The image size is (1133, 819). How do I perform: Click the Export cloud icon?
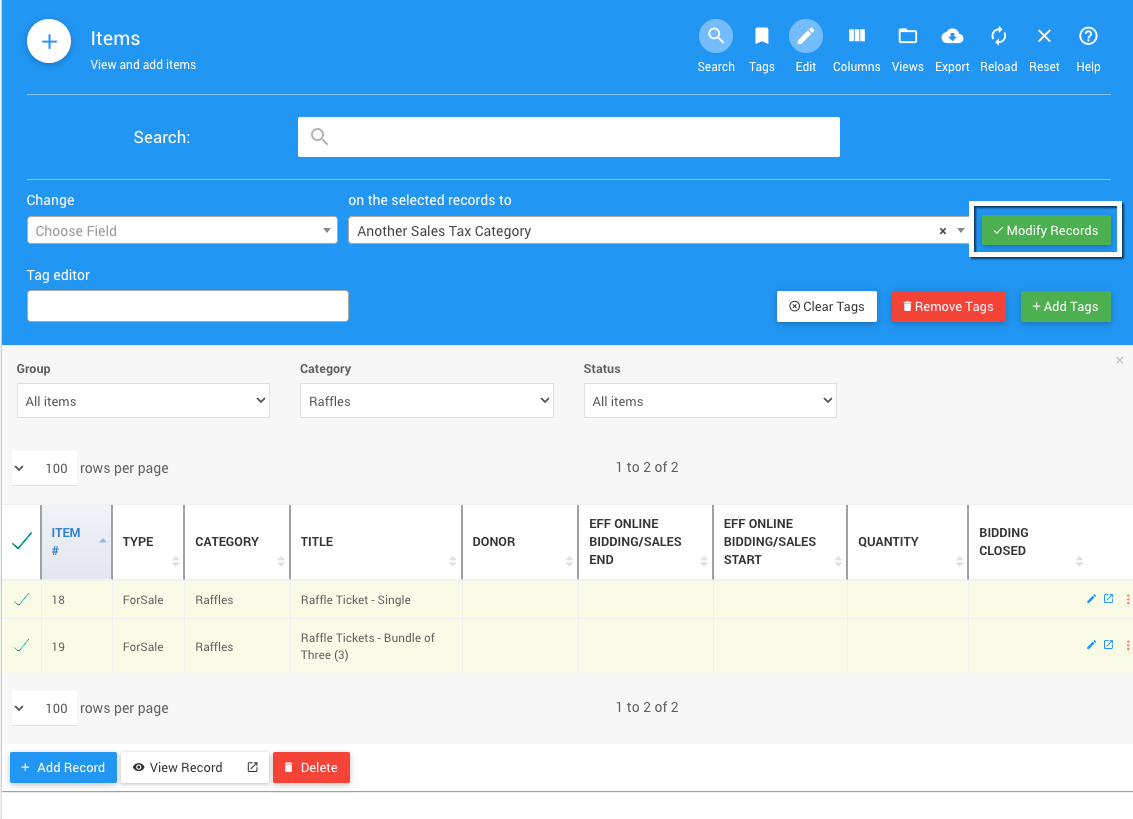point(952,37)
